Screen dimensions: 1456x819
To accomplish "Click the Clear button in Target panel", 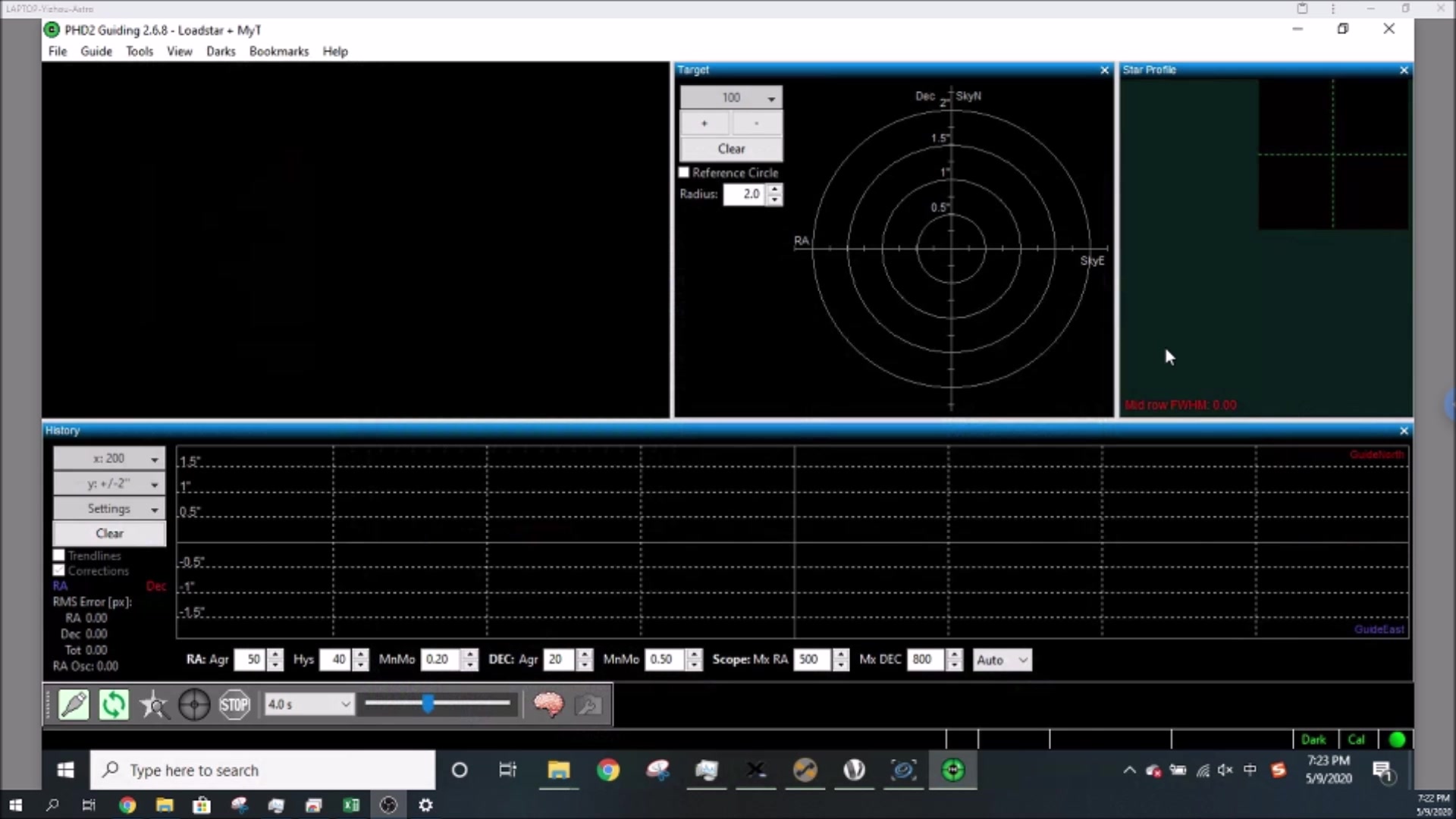I will point(731,148).
